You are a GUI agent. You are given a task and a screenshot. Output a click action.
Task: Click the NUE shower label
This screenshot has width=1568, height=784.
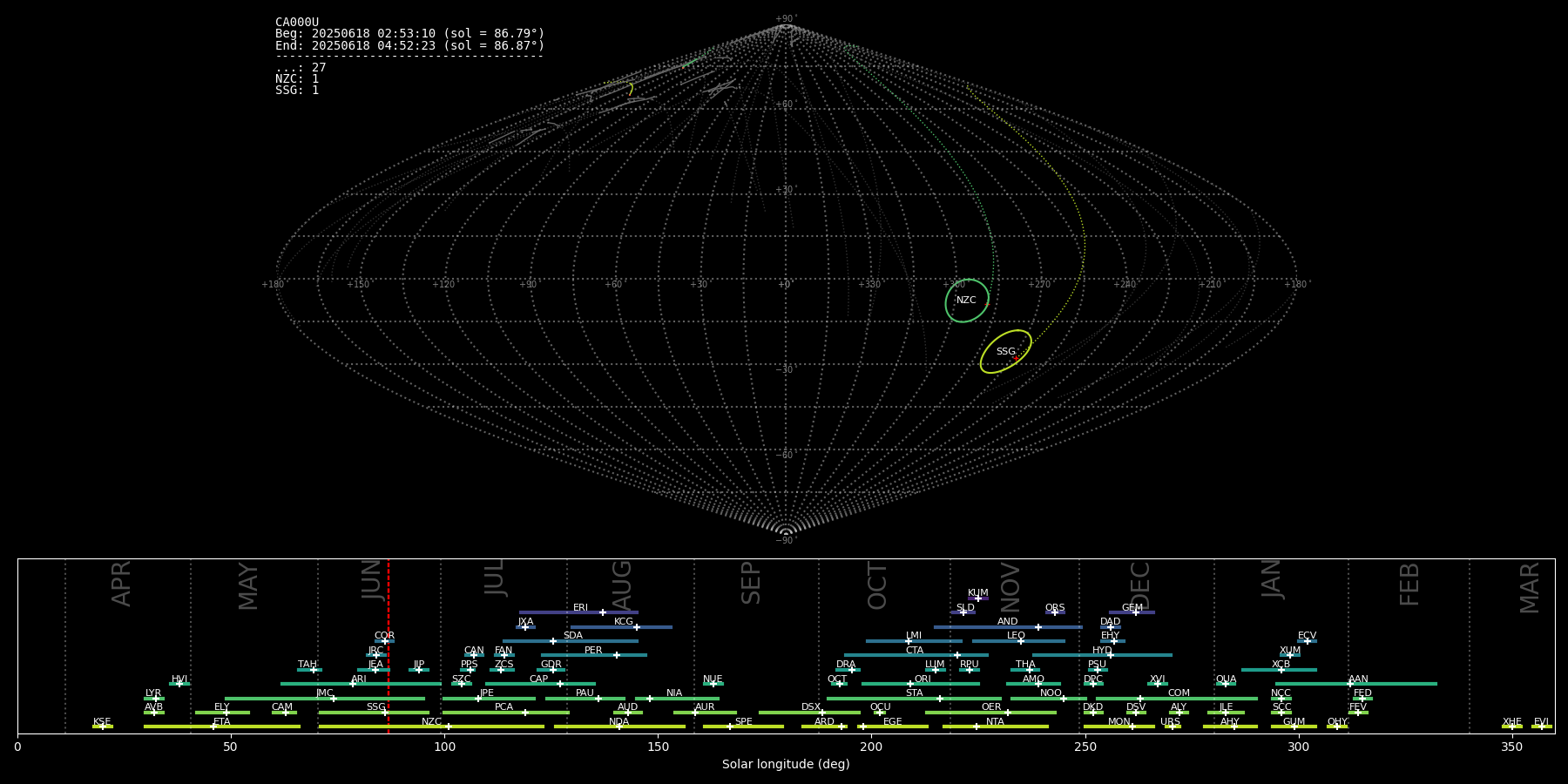click(713, 679)
